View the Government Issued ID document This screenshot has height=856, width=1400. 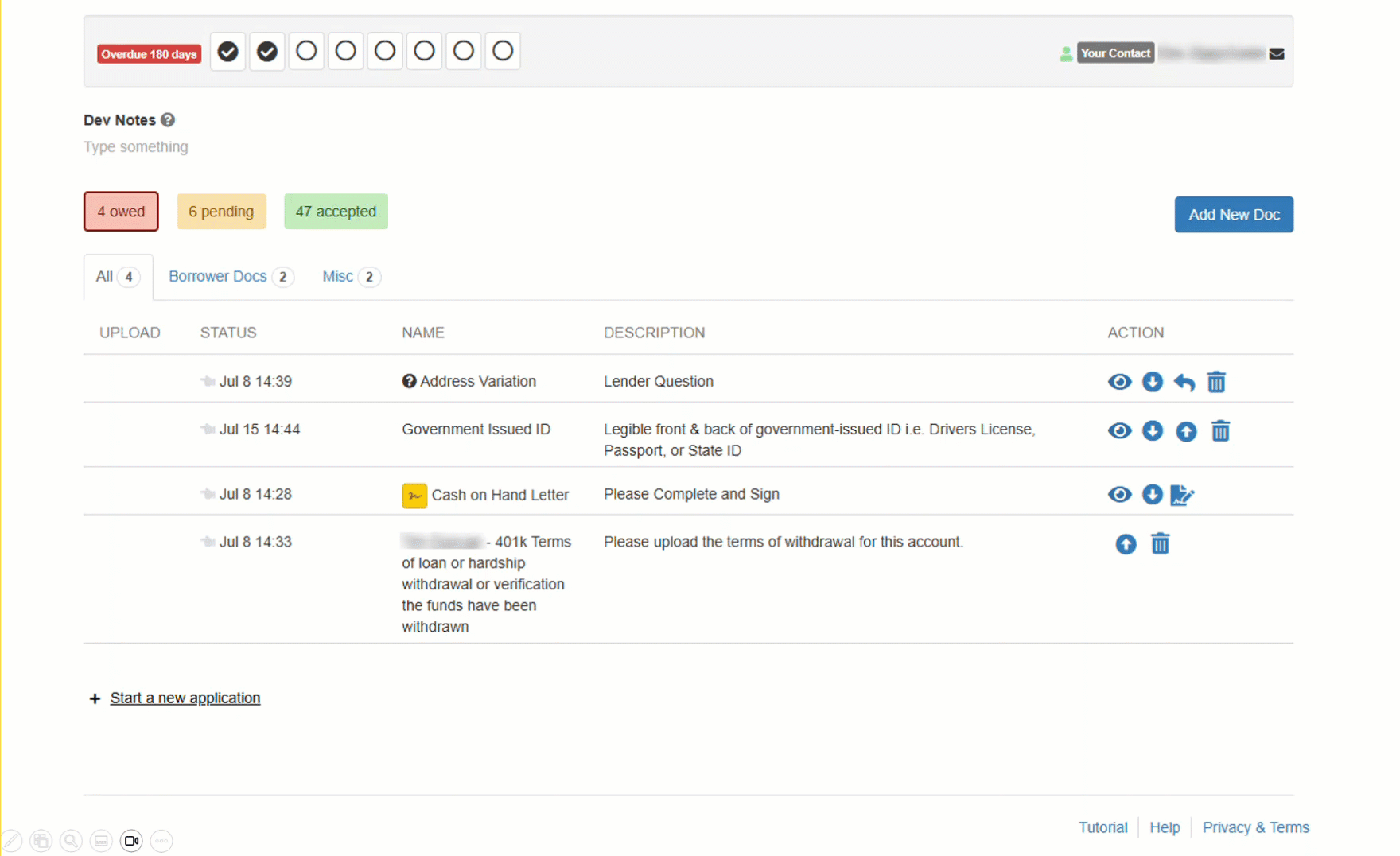point(1119,430)
